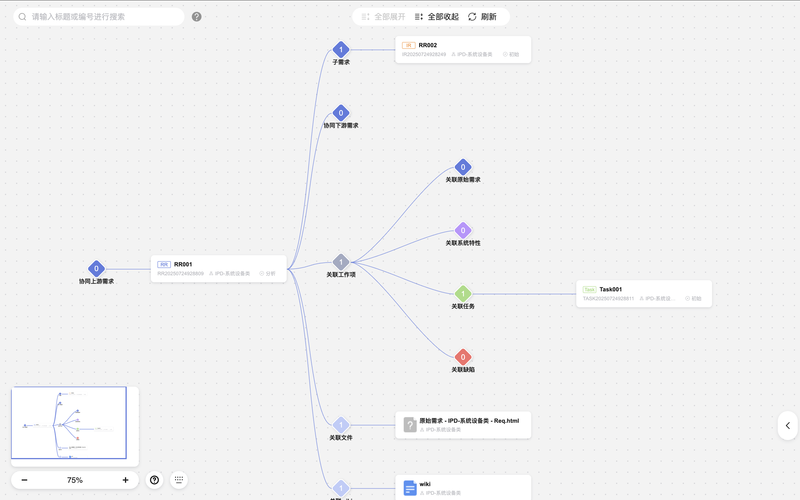Toggle the 协同下游需求 diamond node
This screenshot has width=800, height=500.
[x=341, y=113]
